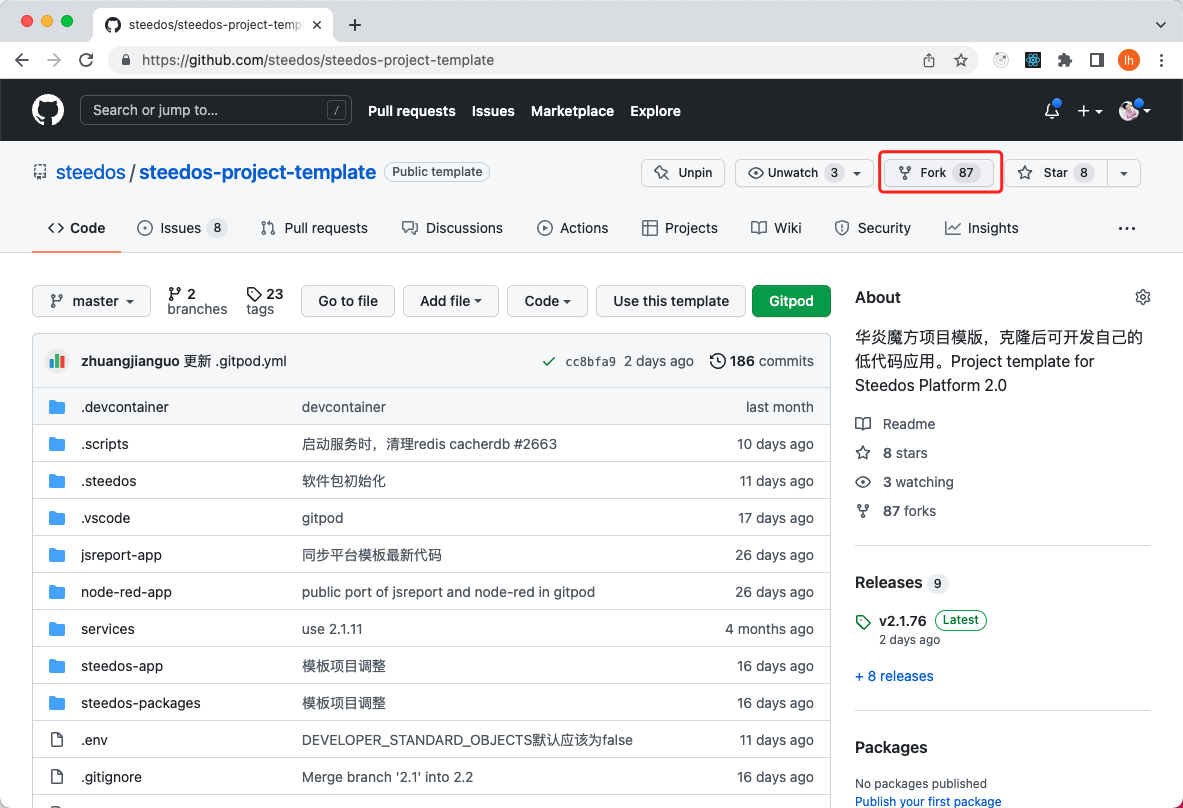Click the Unpin button

point(683,173)
